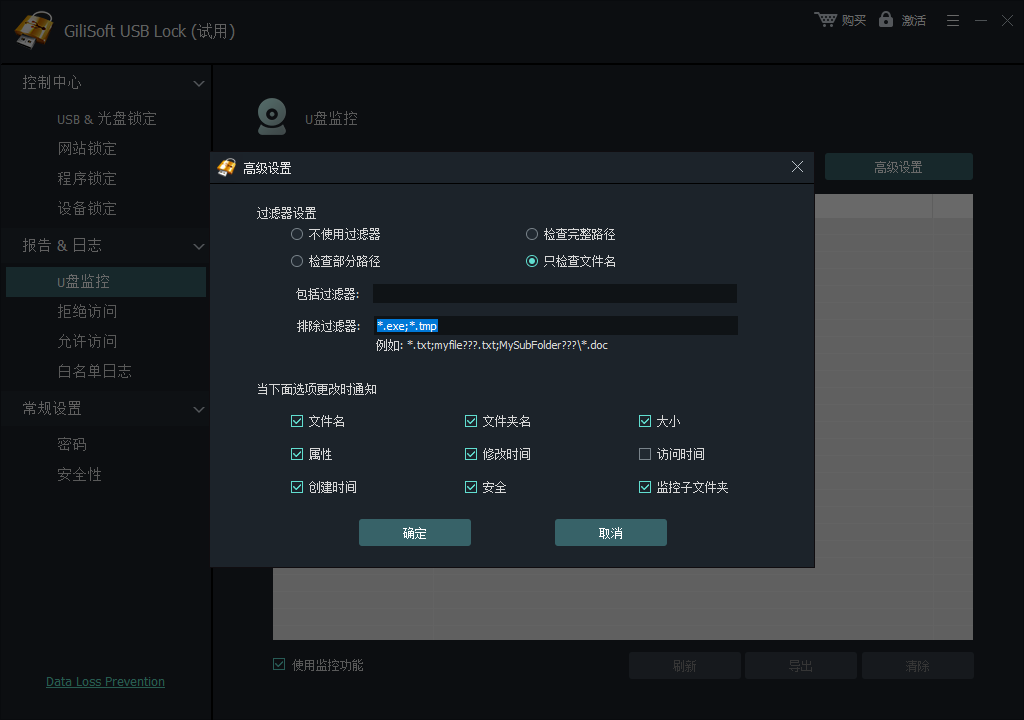Select 只检查文件名 radio option
This screenshot has width=1024, height=720.
coord(532,261)
